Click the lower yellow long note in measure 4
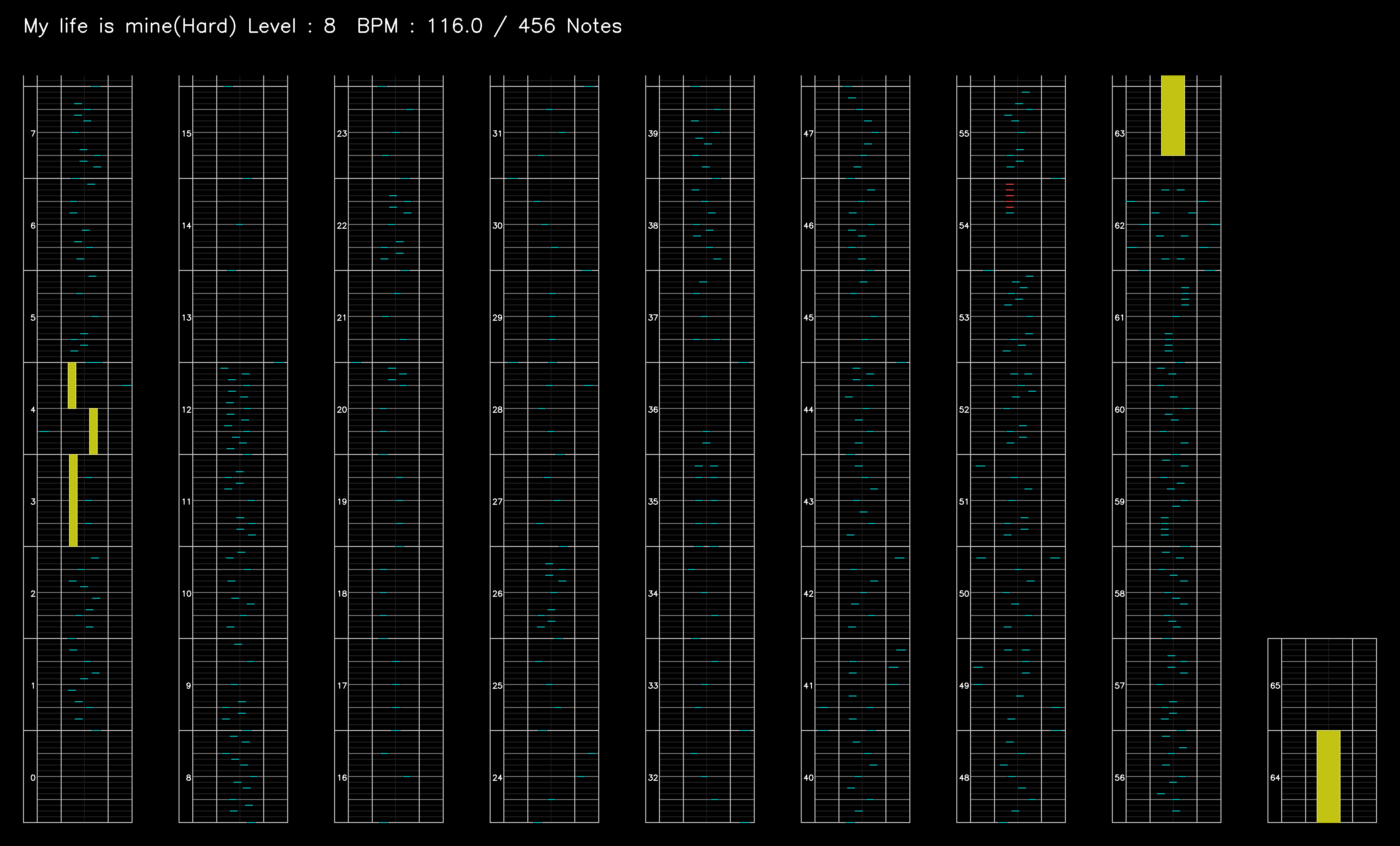Screen dimensions: 1400x846 93,431
